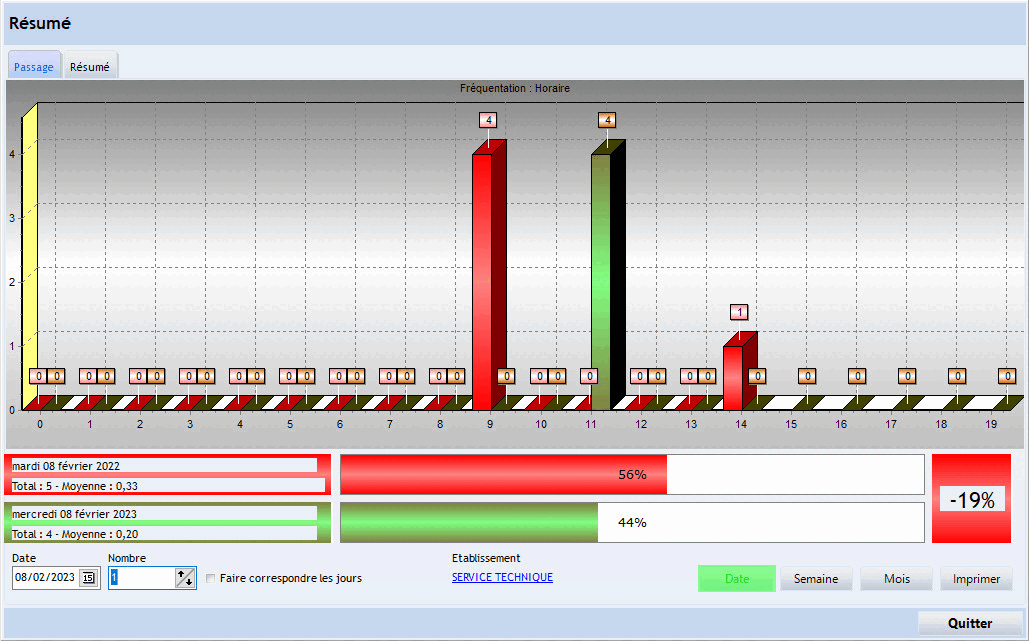The width and height of the screenshot is (1029, 642).
Task: Switch view to Semaine
Action: [816, 578]
